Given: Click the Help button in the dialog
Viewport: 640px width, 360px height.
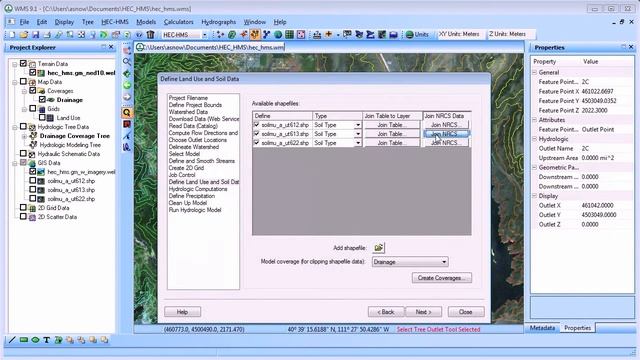Looking at the screenshot, I should tap(182, 312).
